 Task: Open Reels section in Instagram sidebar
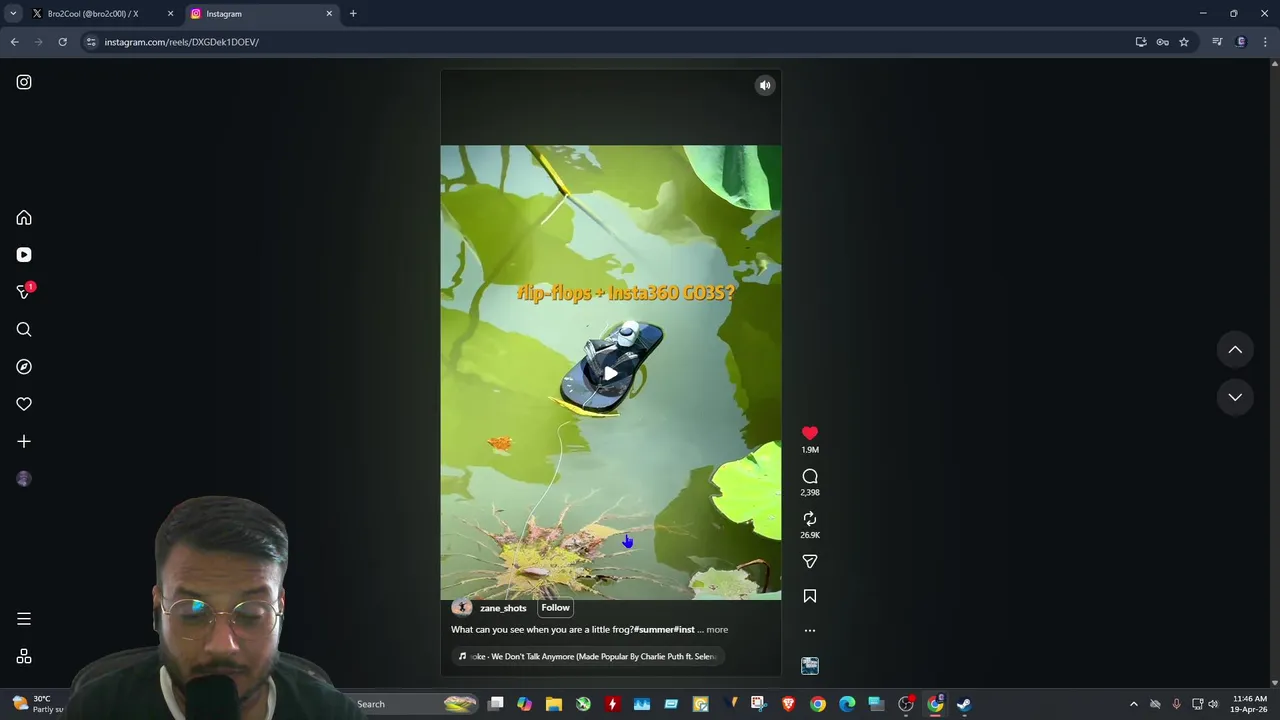(24, 255)
